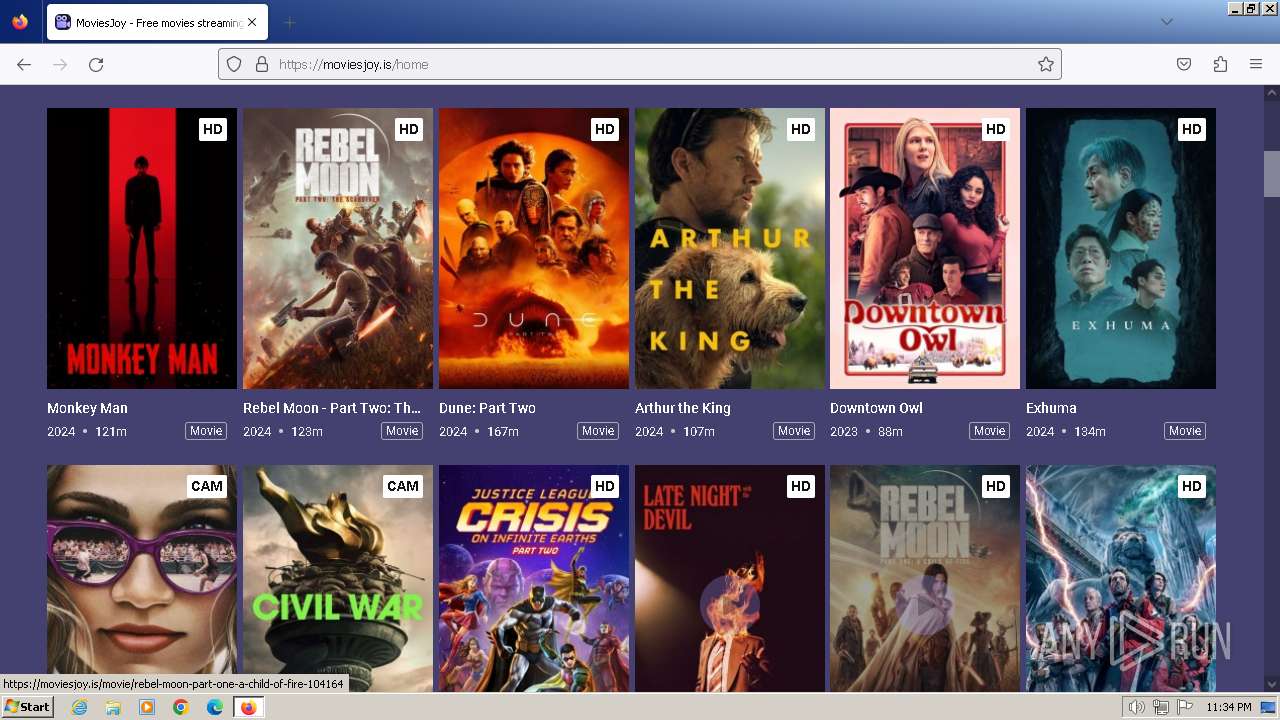Click Movie tag under Monkey Man
The height and width of the screenshot is (720, 1280).
[x=206, y=431]
